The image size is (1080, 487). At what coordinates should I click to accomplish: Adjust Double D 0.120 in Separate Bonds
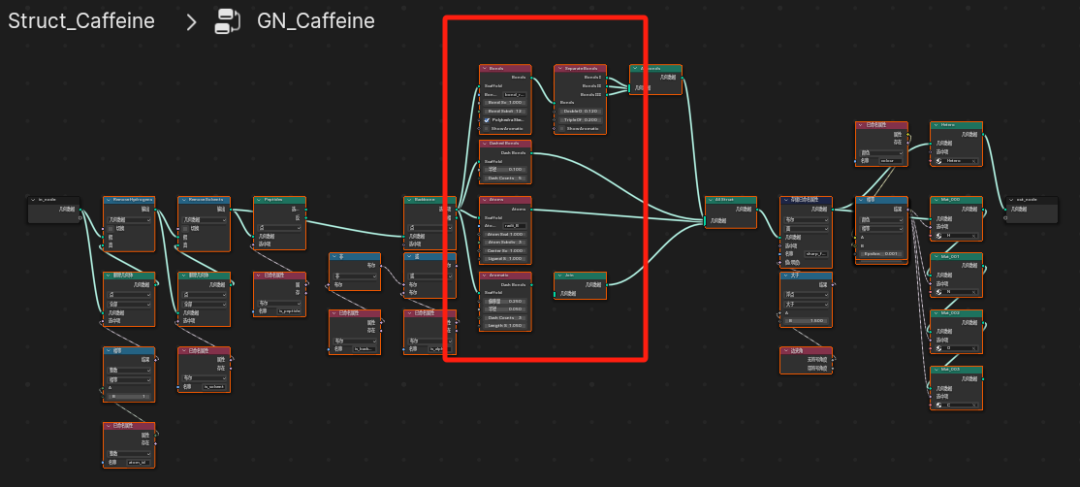581,111
